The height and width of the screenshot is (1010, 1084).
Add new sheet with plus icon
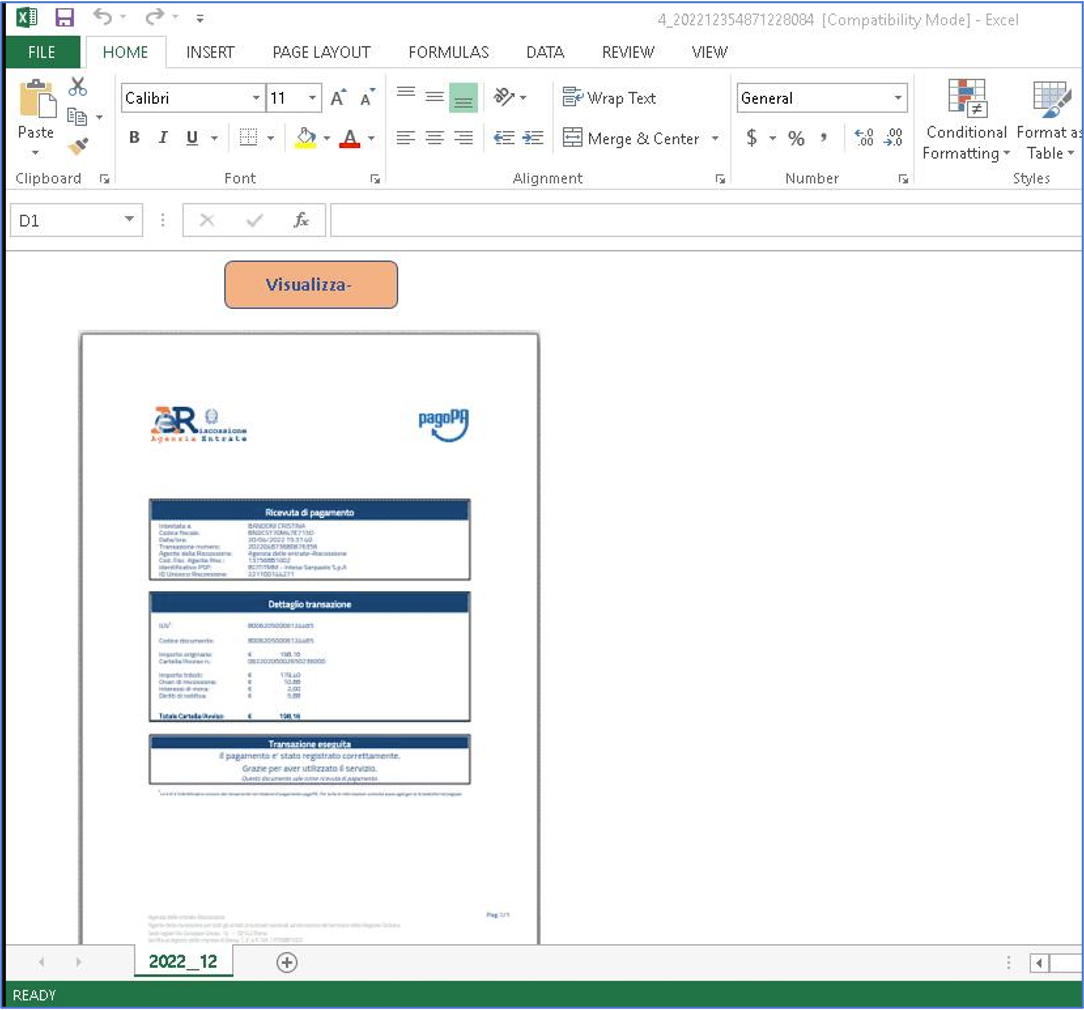pos(286,962)
